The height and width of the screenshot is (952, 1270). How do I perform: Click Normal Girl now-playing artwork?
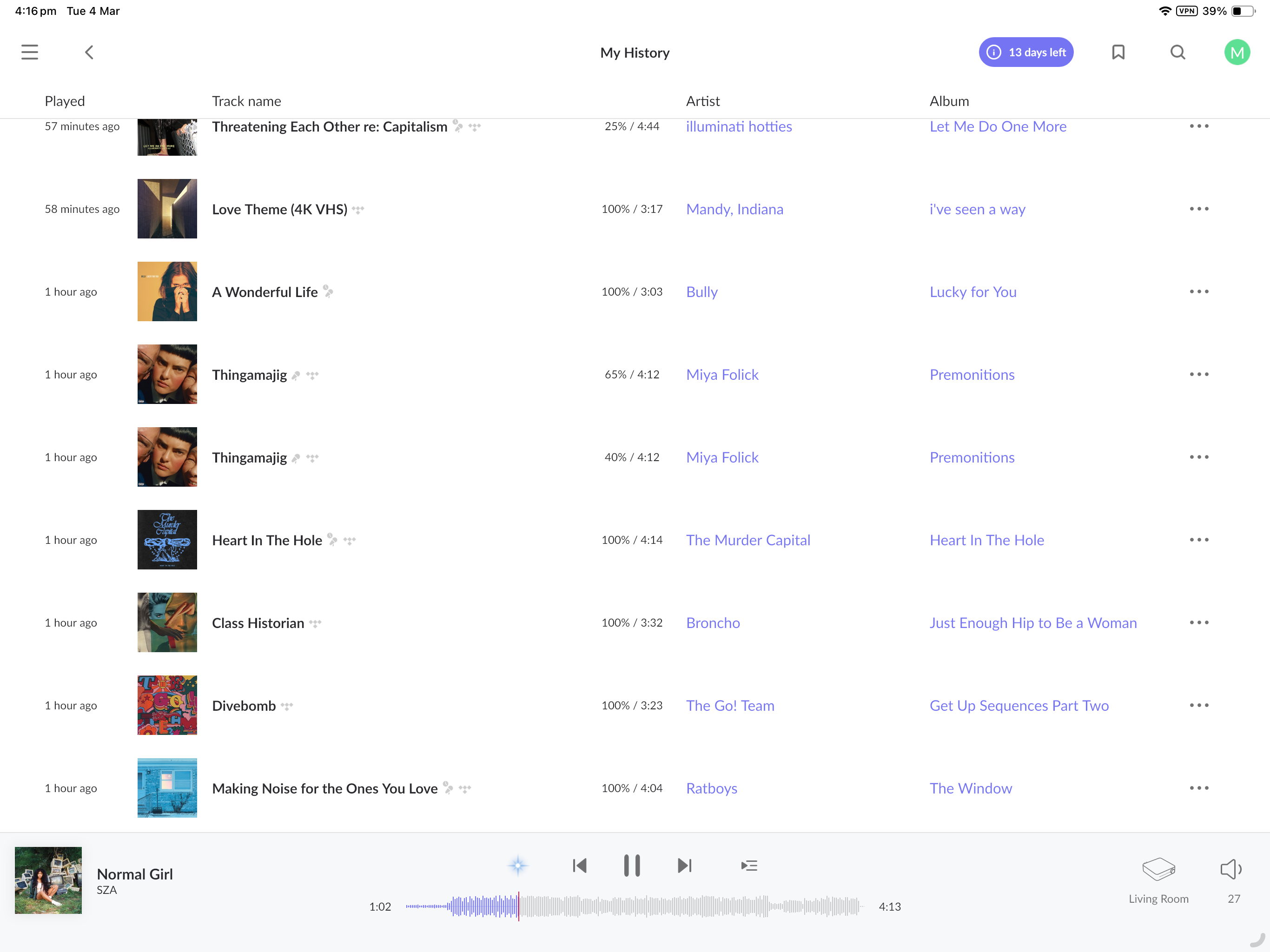(x=48, y=879)
